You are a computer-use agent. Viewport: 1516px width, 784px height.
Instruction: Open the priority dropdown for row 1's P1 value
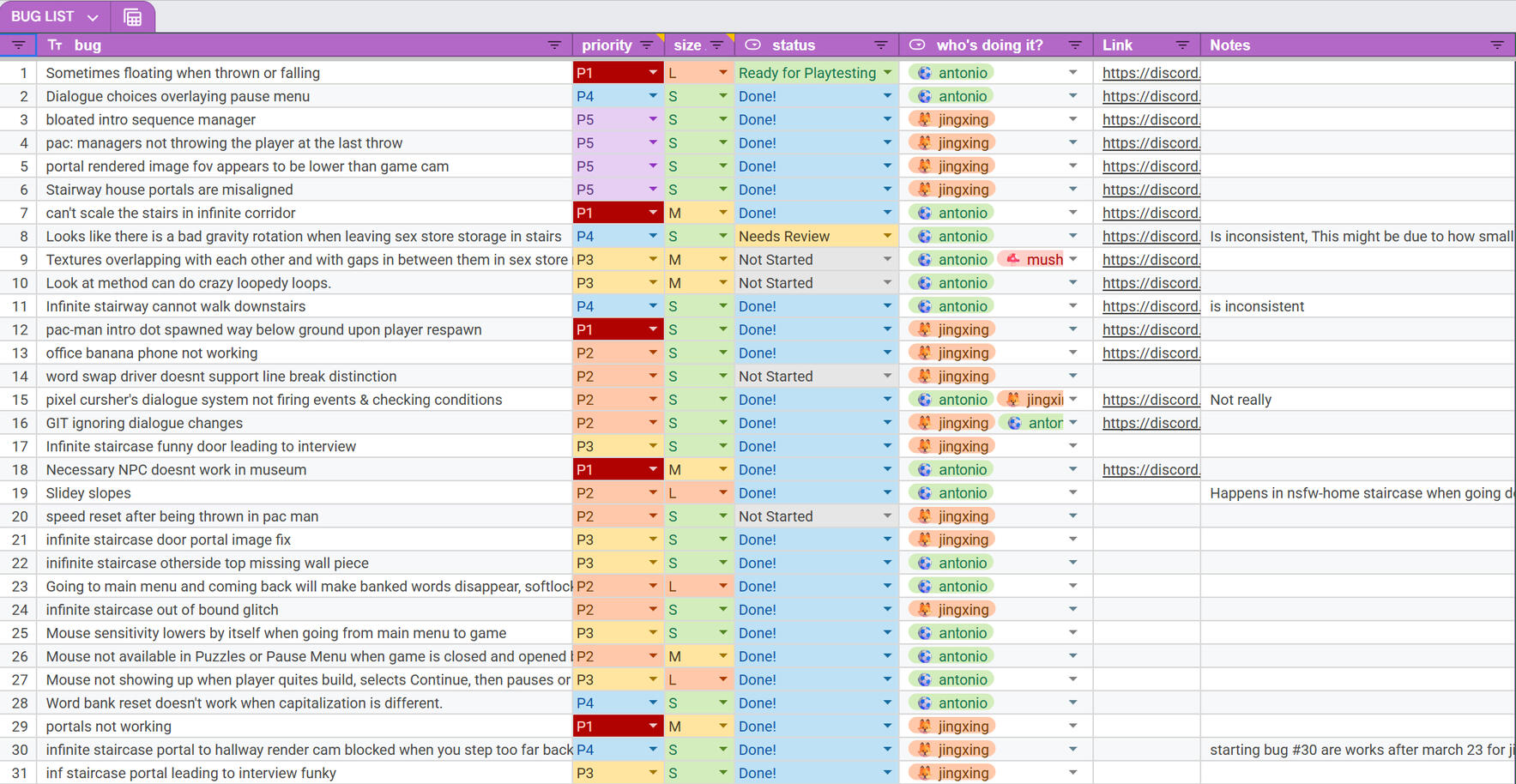click(x=653, y=72)
